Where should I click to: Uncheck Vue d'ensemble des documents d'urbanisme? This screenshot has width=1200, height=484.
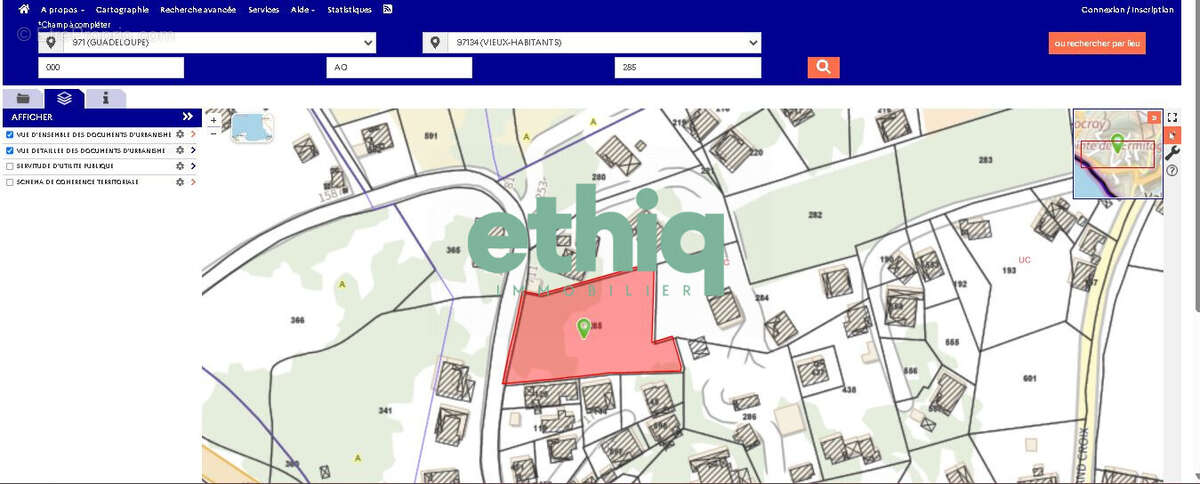(10, 134)
